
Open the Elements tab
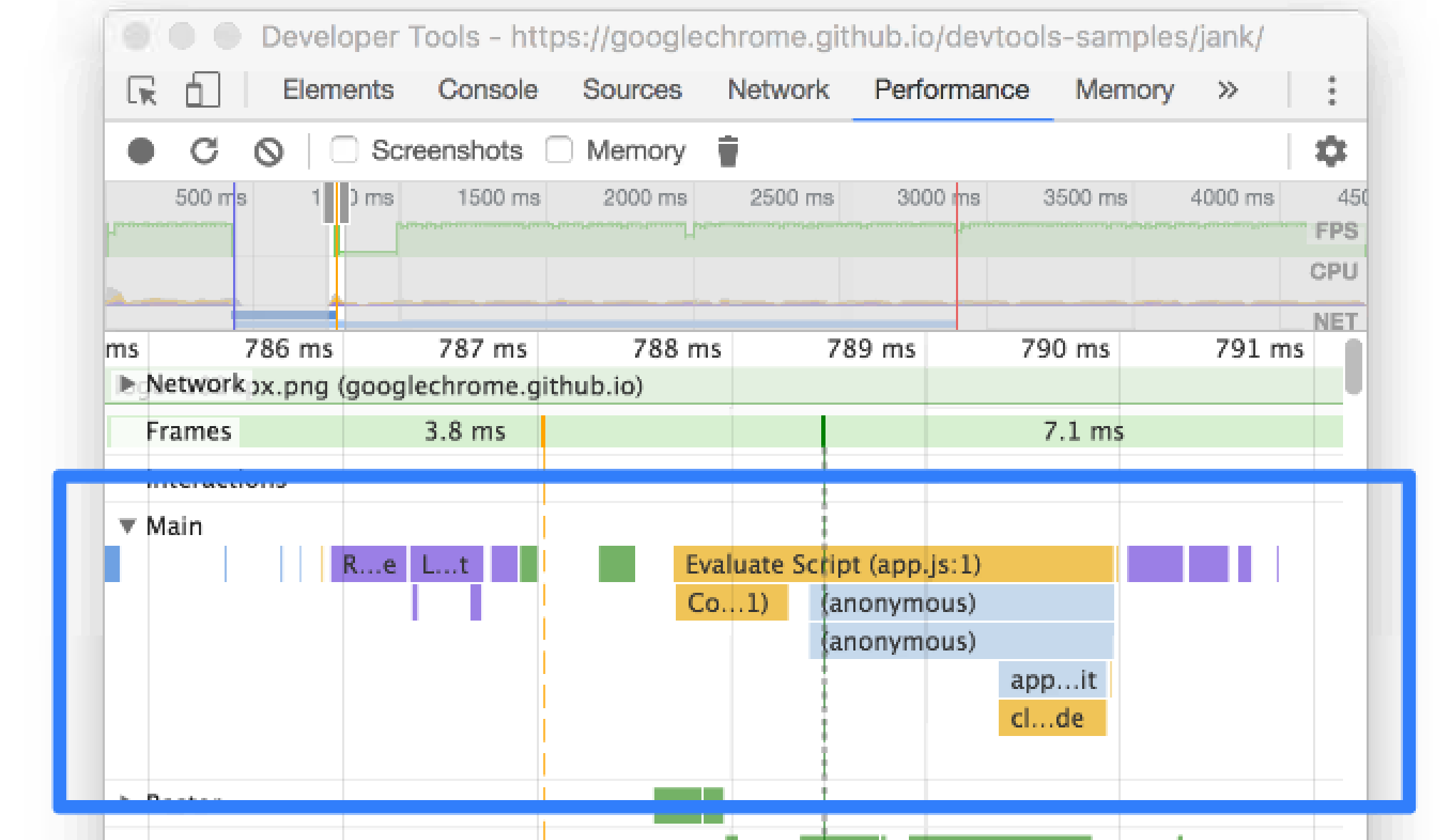pyautogui.click(x=338, y=90)
